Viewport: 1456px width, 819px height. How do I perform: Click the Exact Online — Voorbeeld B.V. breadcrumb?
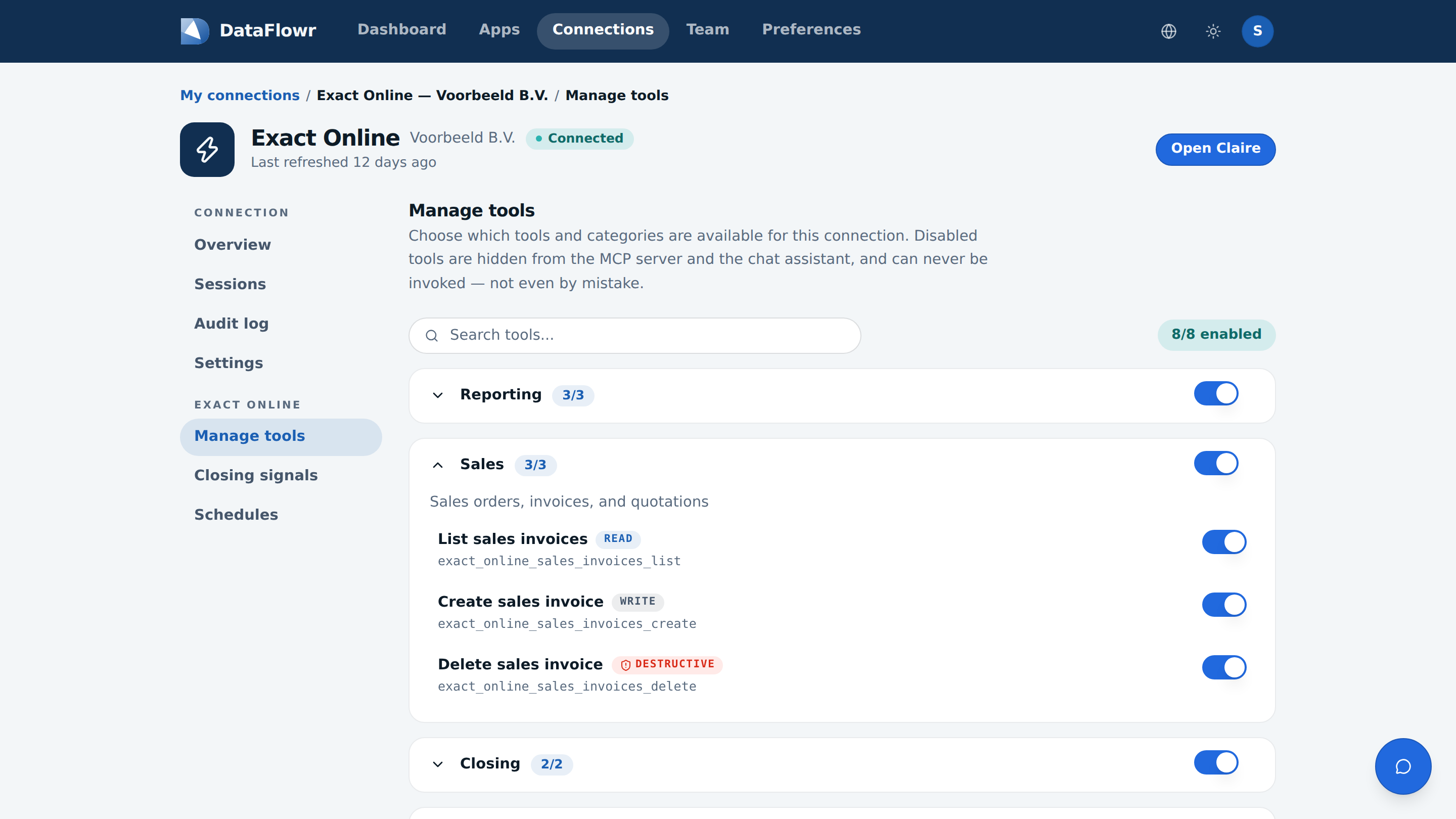432,96
